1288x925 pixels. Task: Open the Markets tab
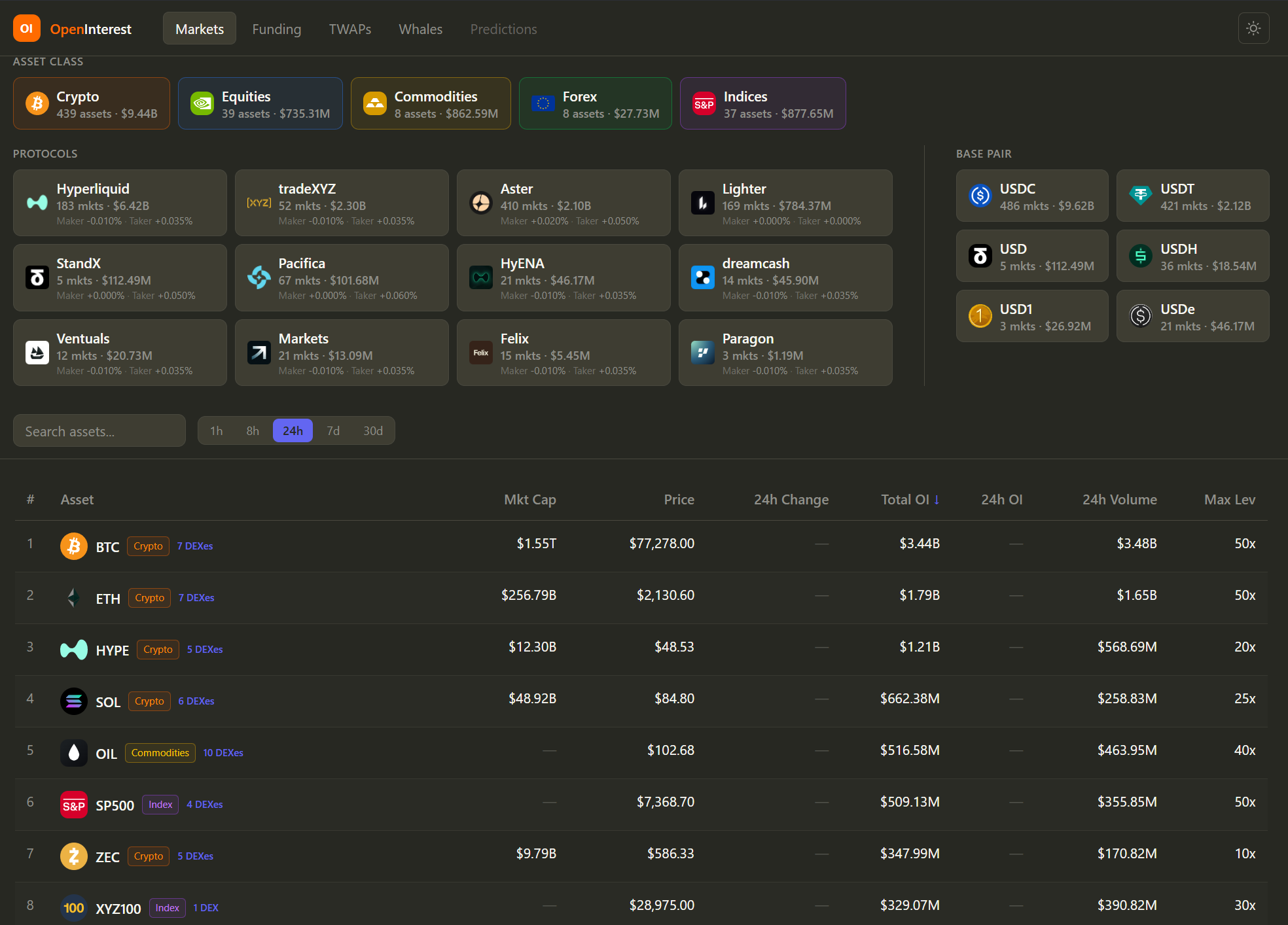[x=200, y=29]
